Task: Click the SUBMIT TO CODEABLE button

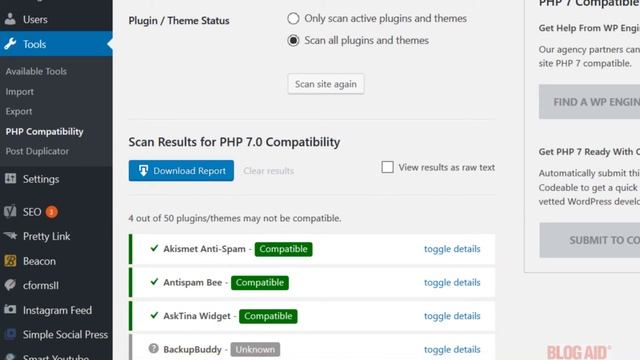Action: click(x=590, y=240)
